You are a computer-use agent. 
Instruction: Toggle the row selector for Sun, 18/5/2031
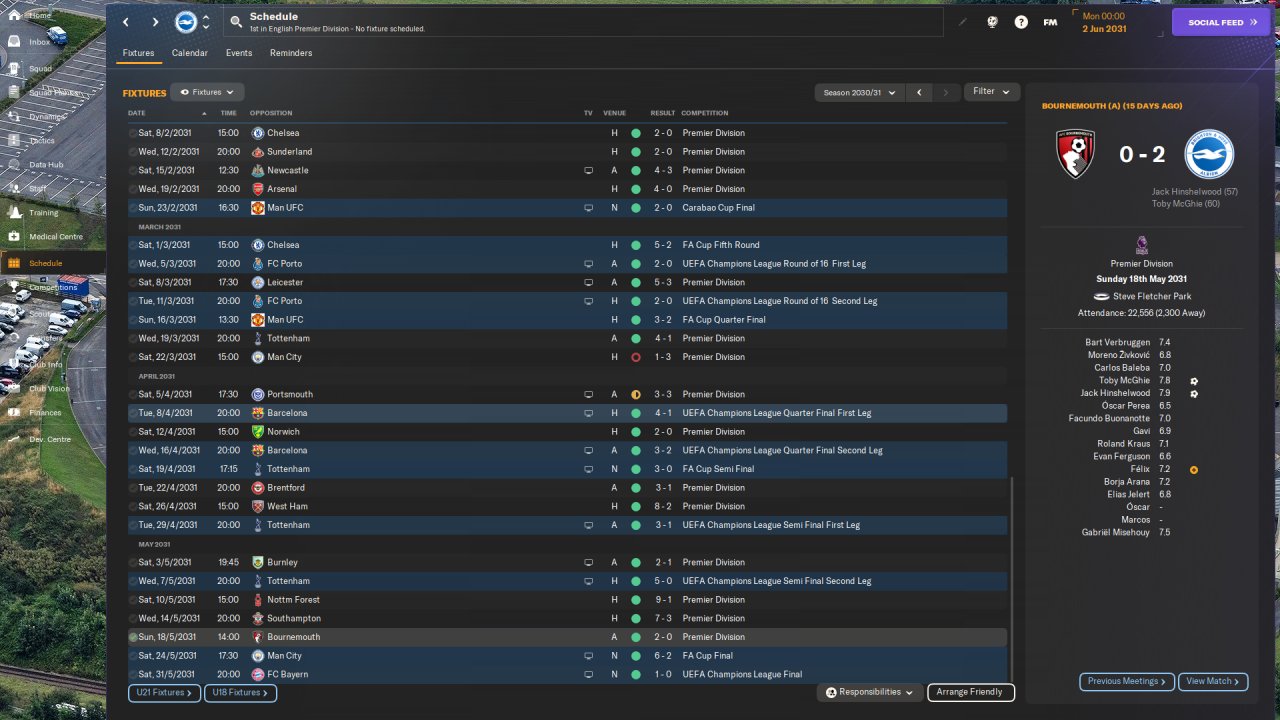(133, 637)
